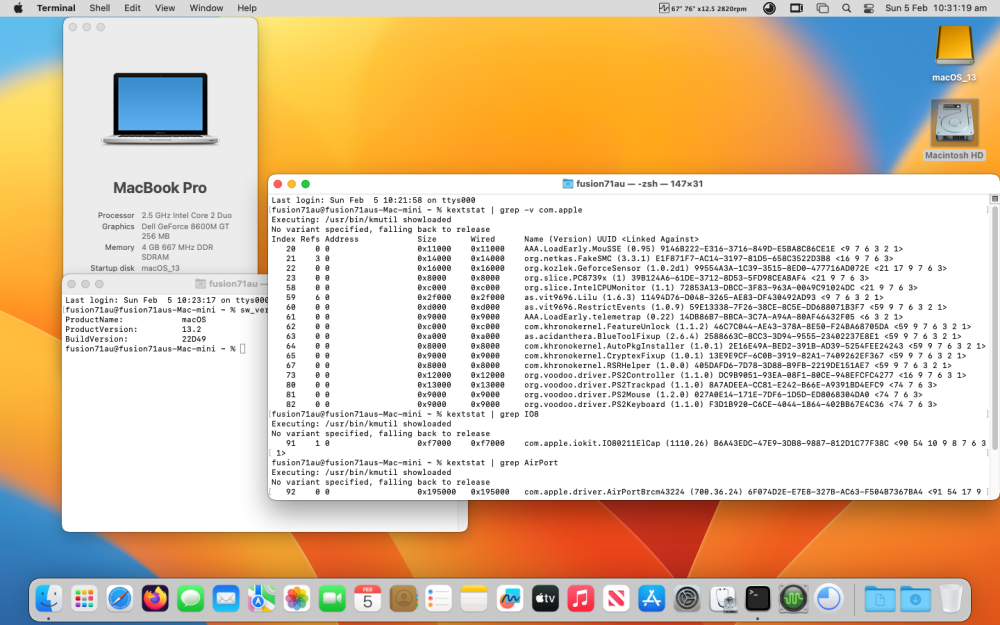Select the Macintosh HD desktop icon
1000x625 pixels.
click(x=954, y=129)
